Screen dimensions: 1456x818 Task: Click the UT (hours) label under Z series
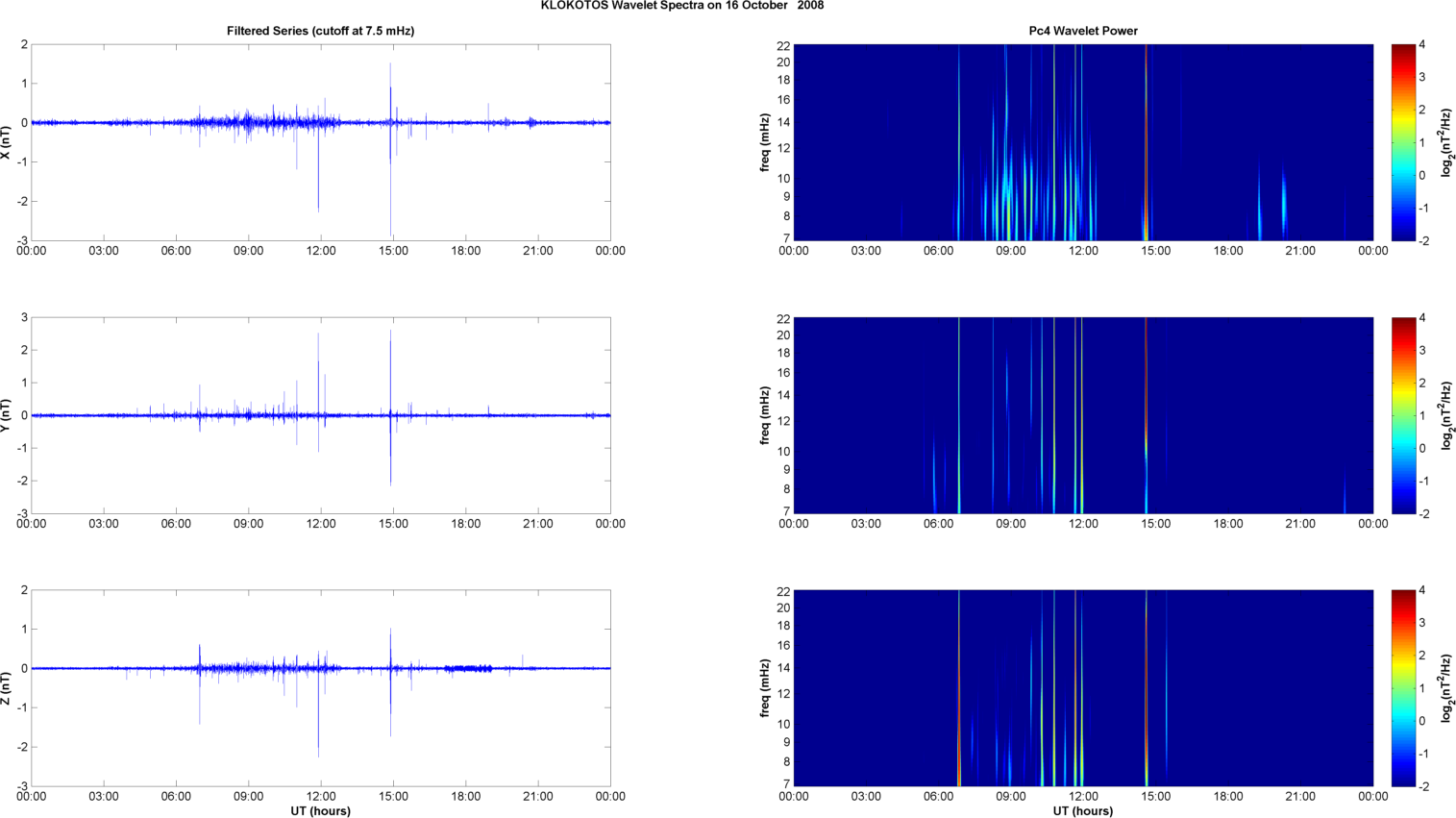320,811
